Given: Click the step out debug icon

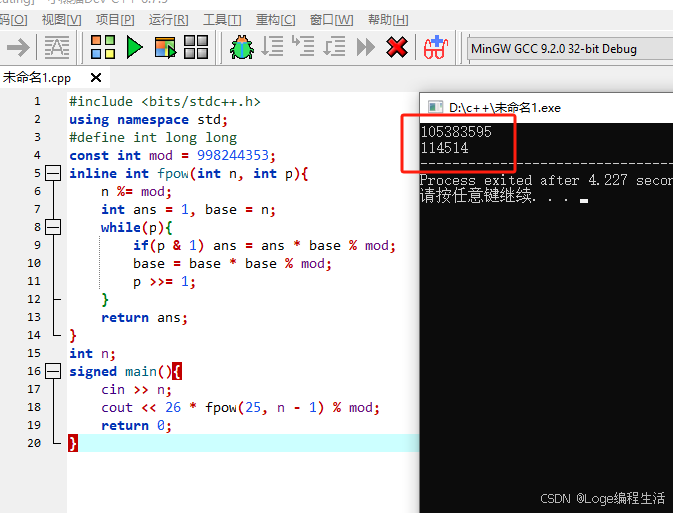Looking at the screenshot, I should pyautogui.click(x=334, y=46).
